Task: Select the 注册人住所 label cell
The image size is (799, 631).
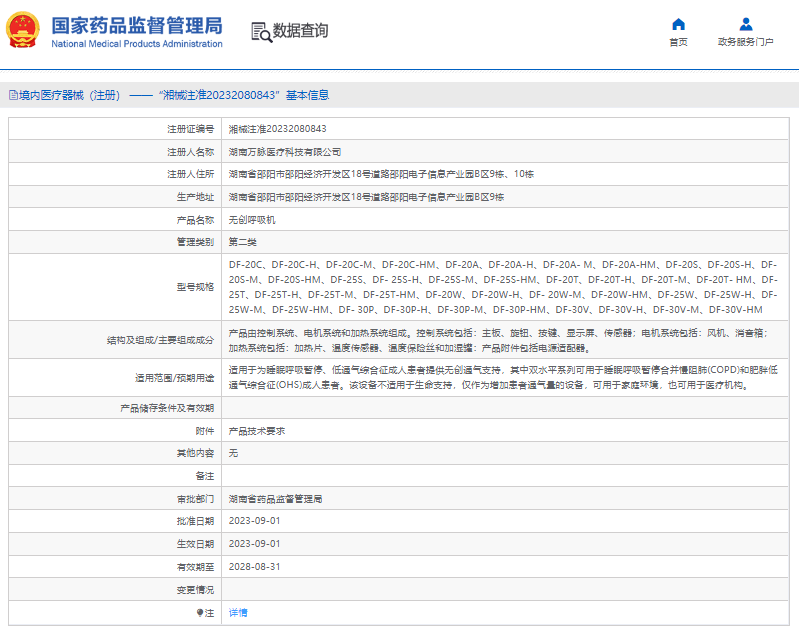Action: tap(115, 174)
